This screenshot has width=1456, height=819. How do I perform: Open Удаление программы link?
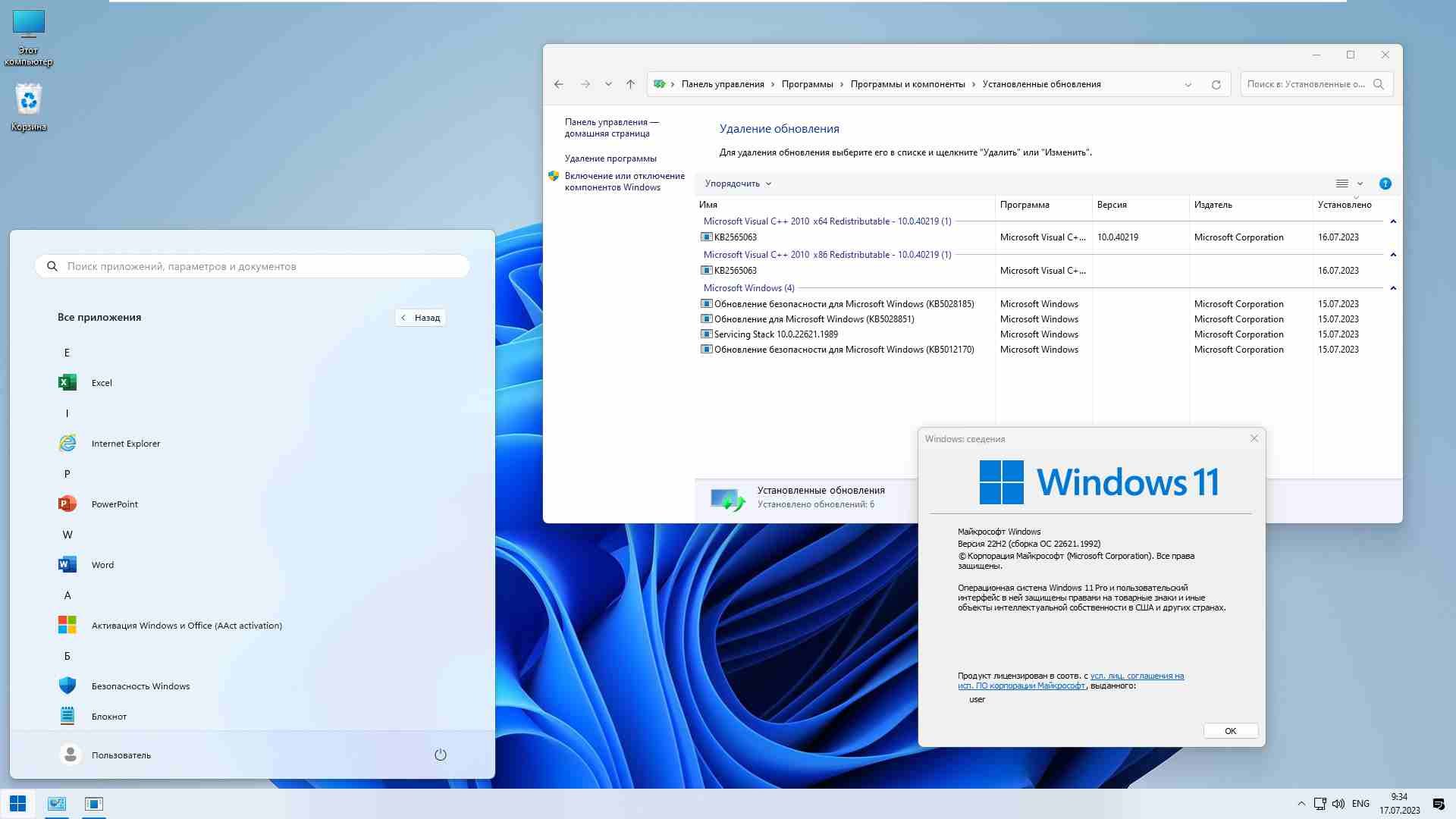[610, 158]
